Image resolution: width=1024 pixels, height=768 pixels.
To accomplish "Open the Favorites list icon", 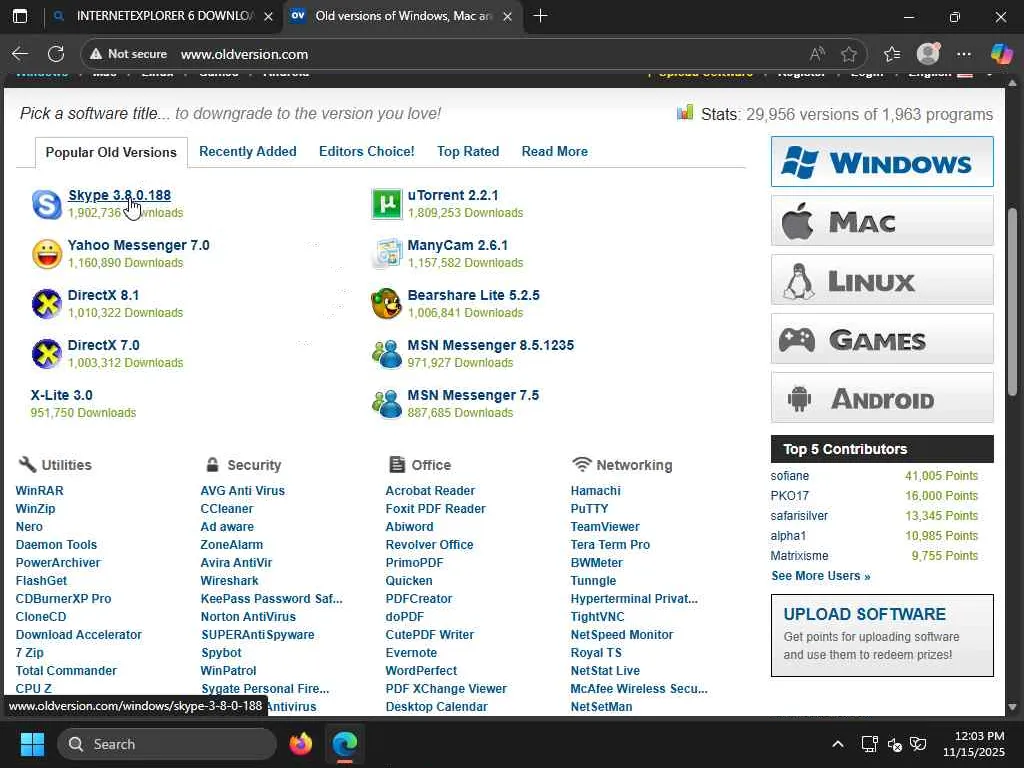I will click(892, 54).
